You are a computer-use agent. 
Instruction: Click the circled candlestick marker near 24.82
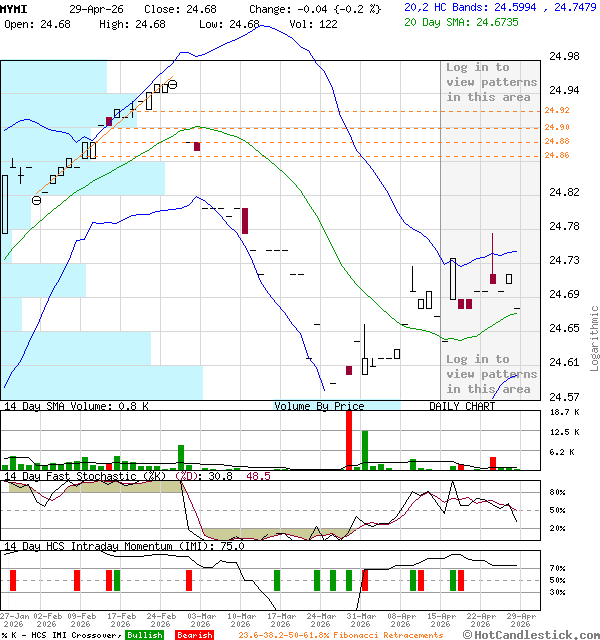pyautogui.click(x=36, y=199)
